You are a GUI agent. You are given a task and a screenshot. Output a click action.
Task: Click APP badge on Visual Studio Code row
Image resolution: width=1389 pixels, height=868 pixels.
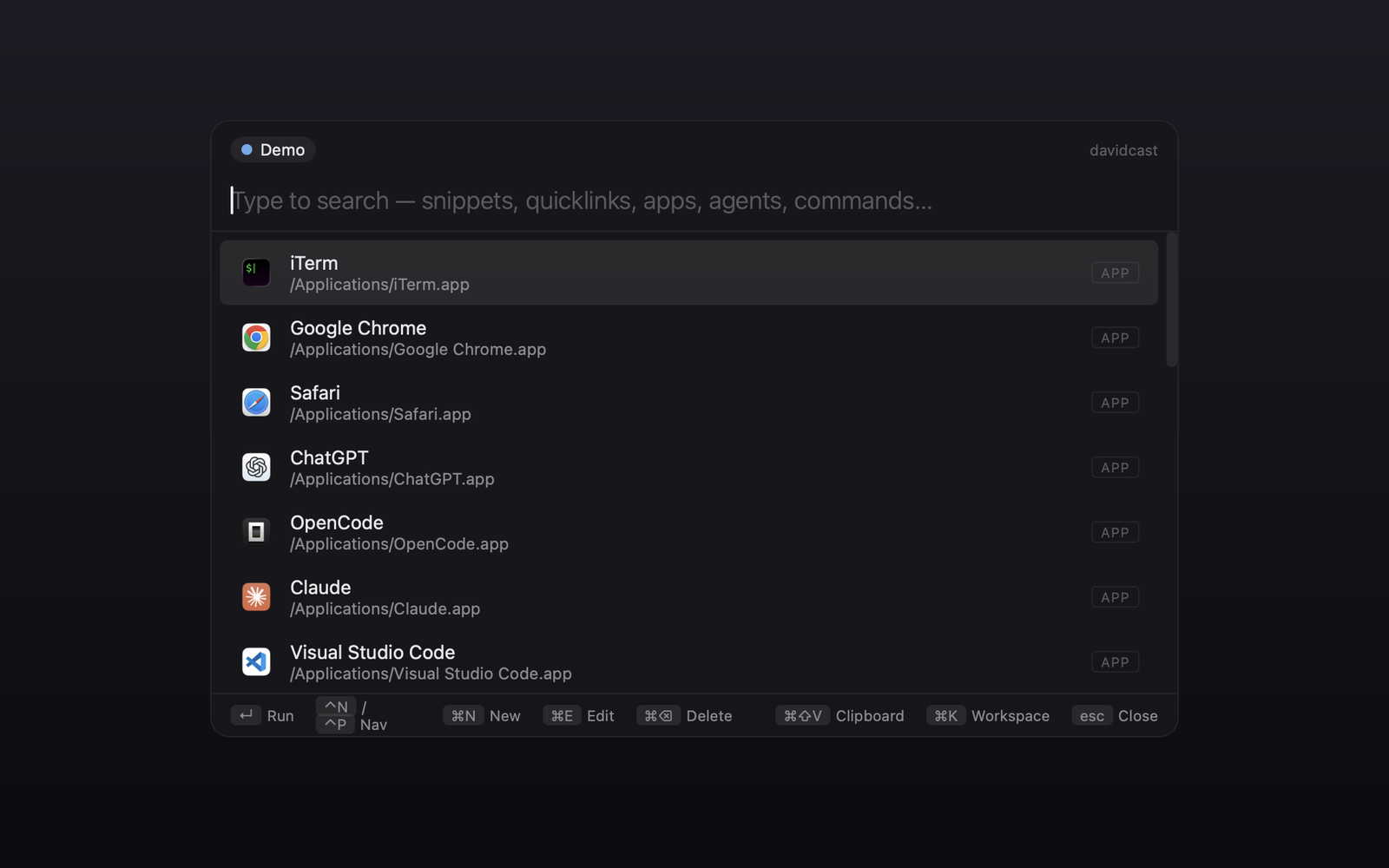(1115, 662)
